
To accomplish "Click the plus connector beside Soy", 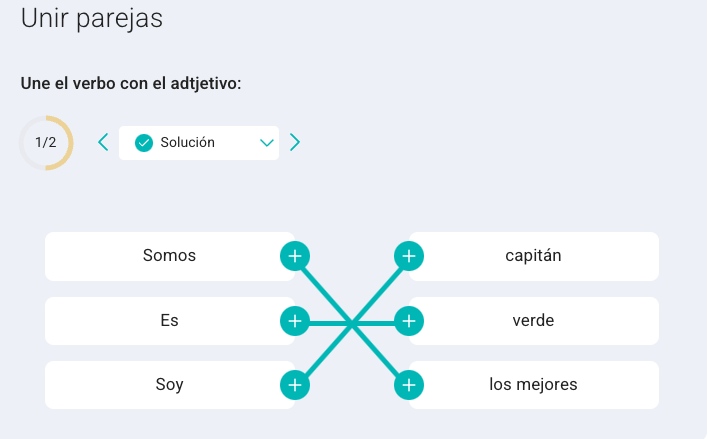I will (295, 385).
